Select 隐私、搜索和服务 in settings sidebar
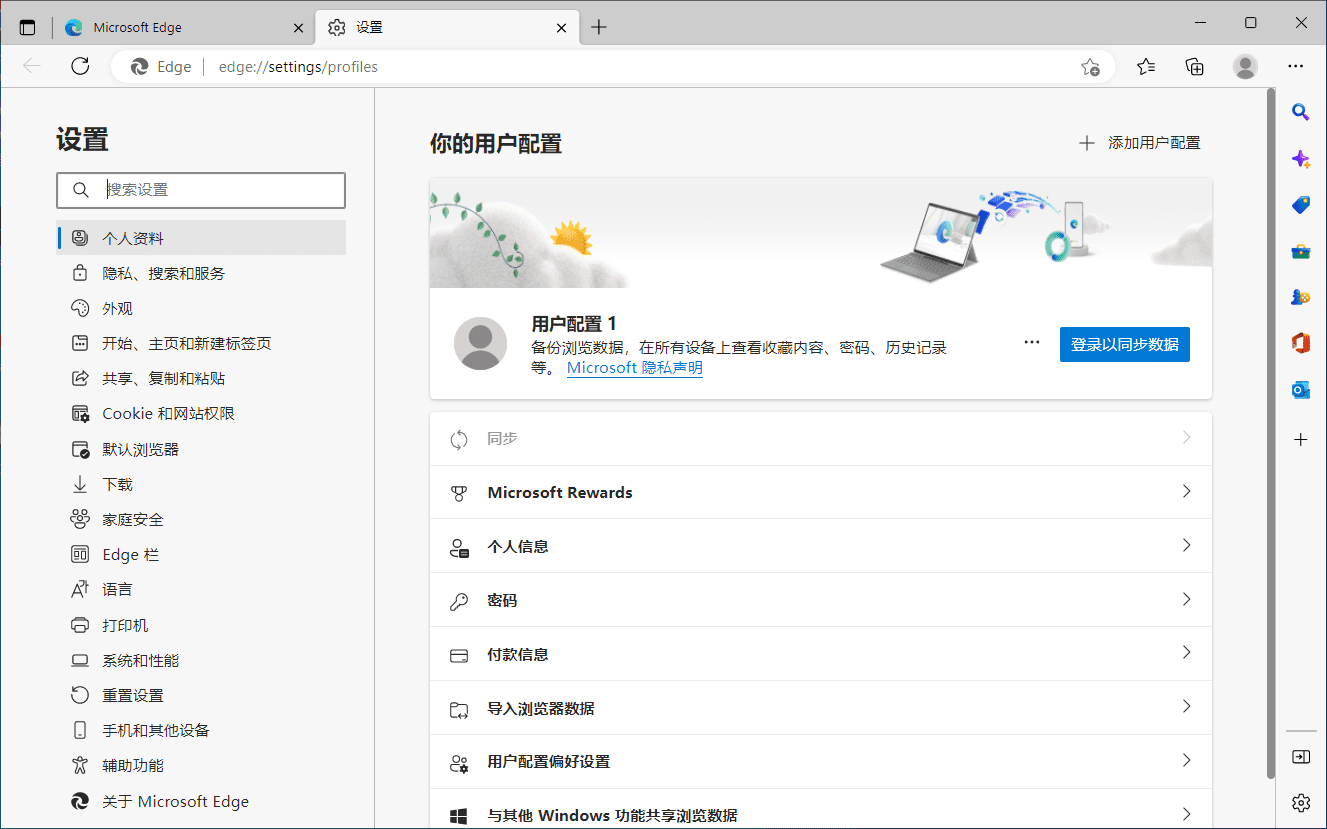 tap(163, 273)
